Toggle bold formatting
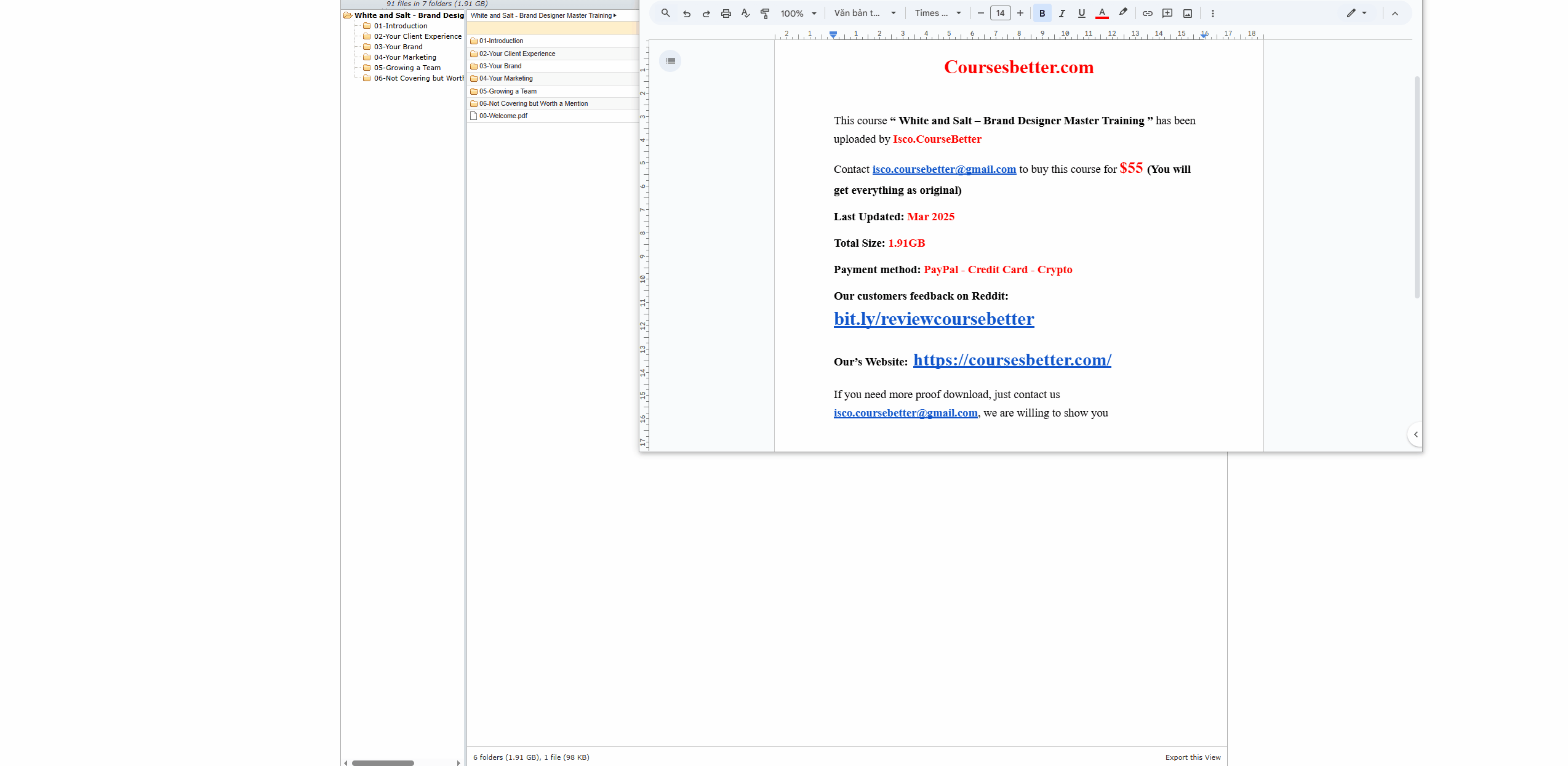Screen dimensions: 1568x766 (x=1042, y=13)
